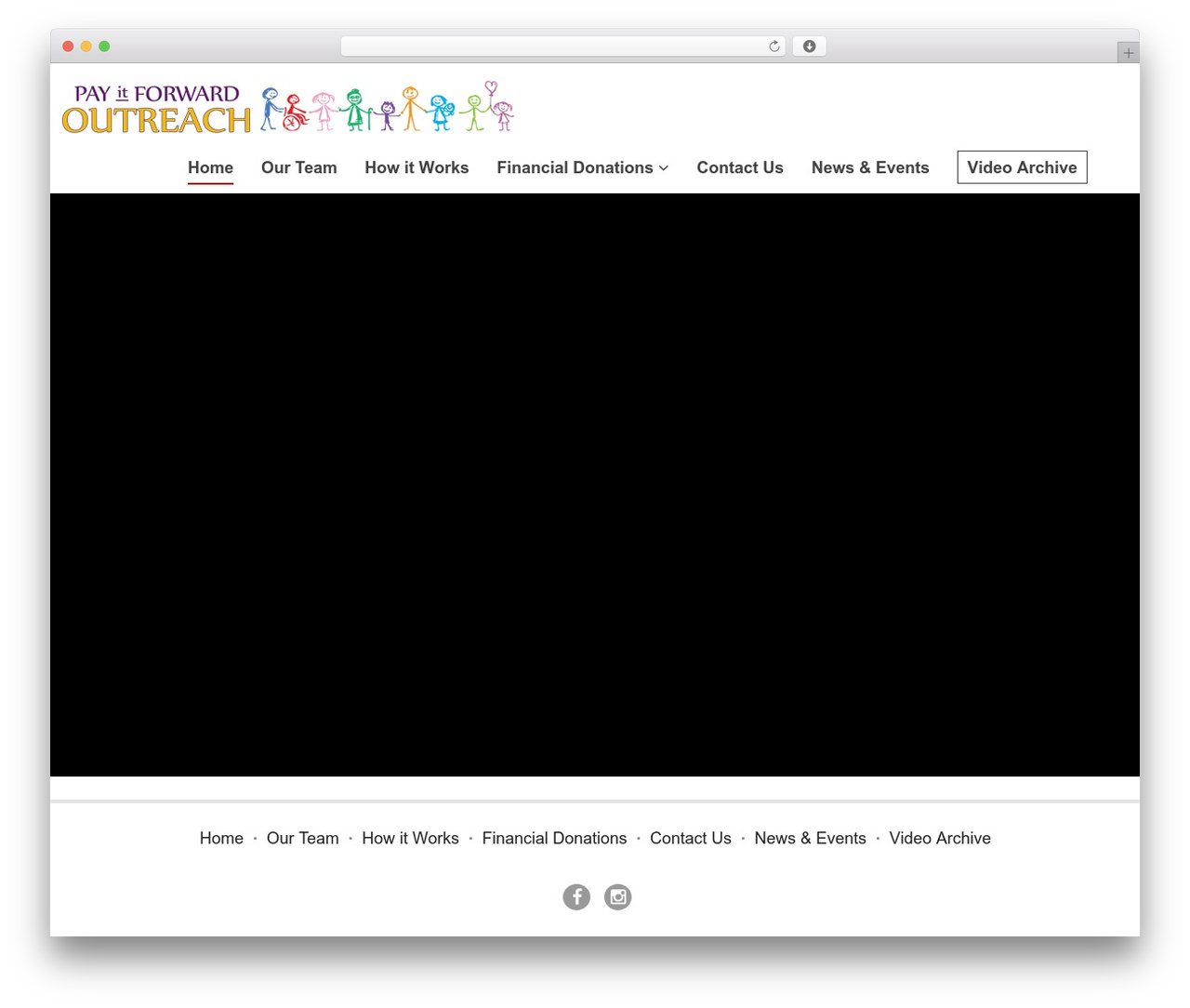This screenshot has height=1008, width=1190.
Task: Follow the footer Contact Us link
Action: click(691, 838)
